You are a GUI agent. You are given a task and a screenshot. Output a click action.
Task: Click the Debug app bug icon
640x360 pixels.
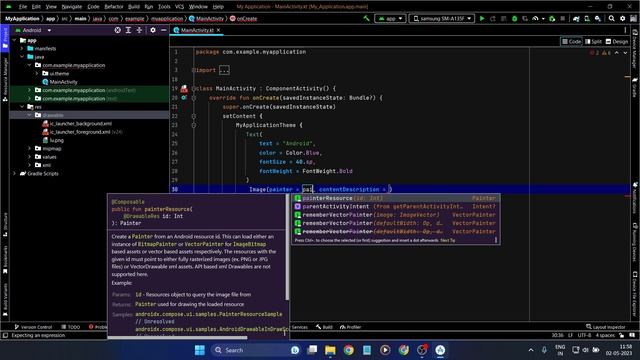pos(514,18)
